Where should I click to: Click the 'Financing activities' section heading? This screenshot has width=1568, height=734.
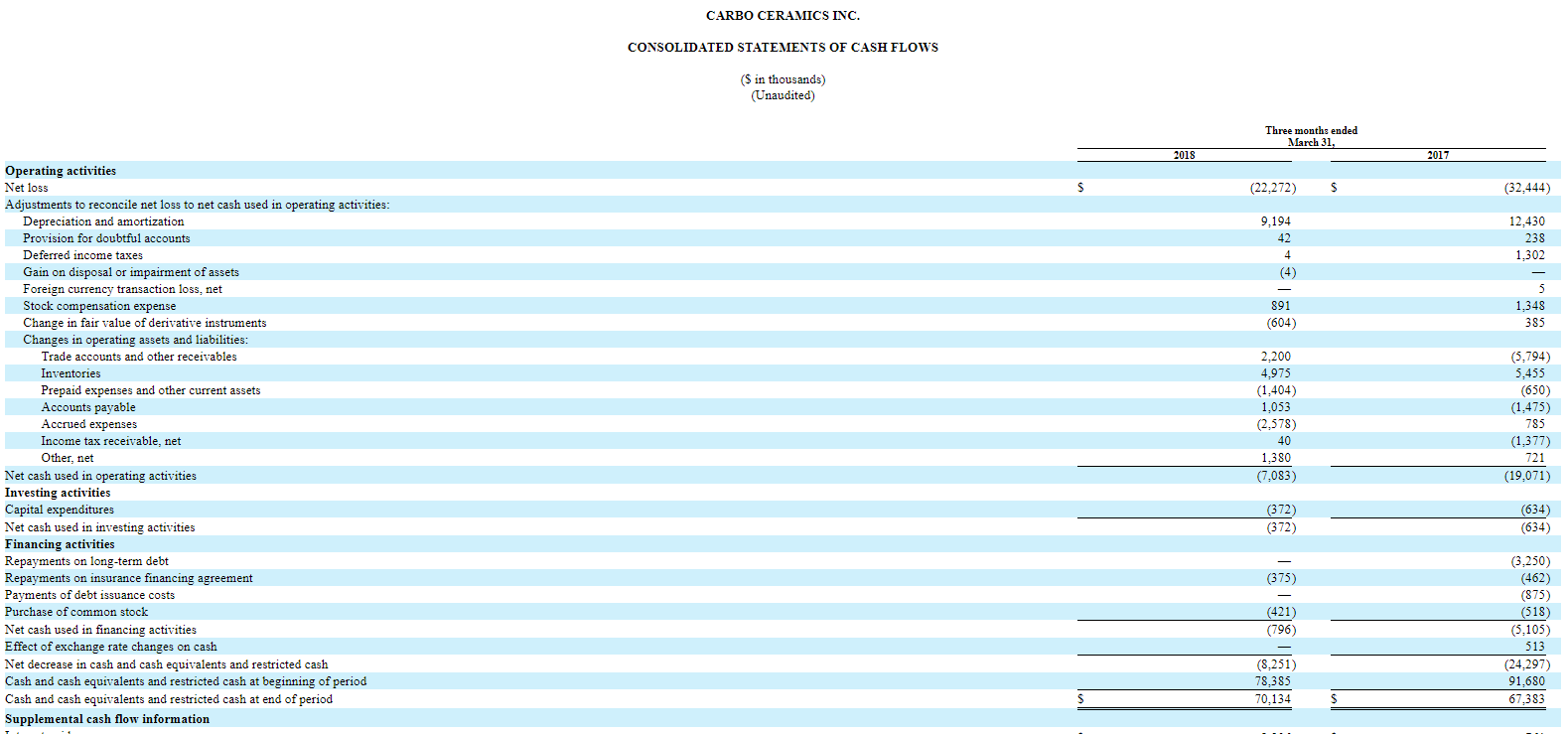pos(60,544)
